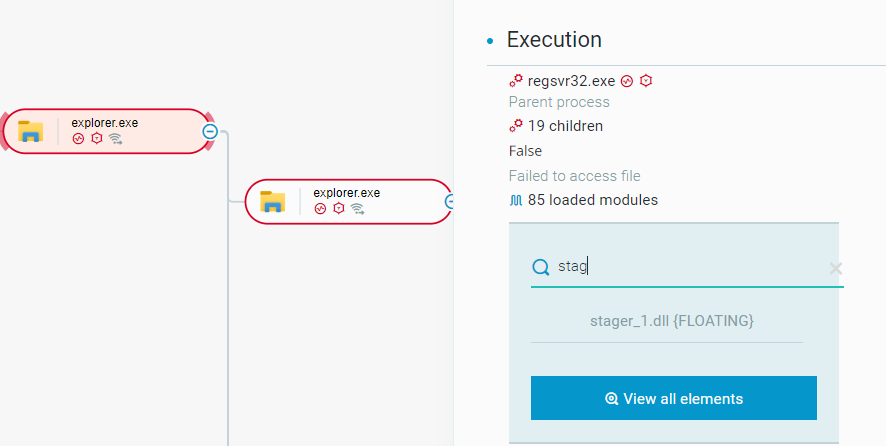Collapse the second explorer.exe node's children
886x446 pixels.
(450, 201)
